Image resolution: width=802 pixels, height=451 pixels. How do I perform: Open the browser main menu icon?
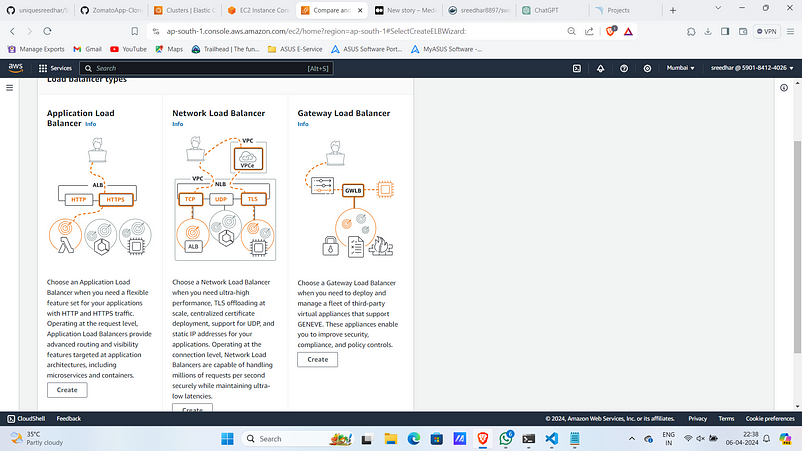pos(790,31)
